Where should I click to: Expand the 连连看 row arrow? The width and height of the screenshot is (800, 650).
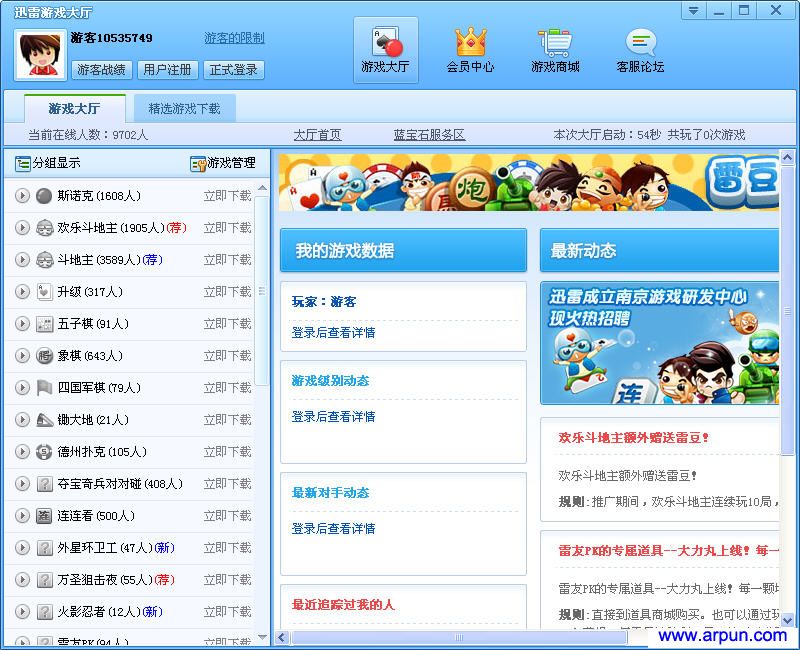(x=22, y=516)
